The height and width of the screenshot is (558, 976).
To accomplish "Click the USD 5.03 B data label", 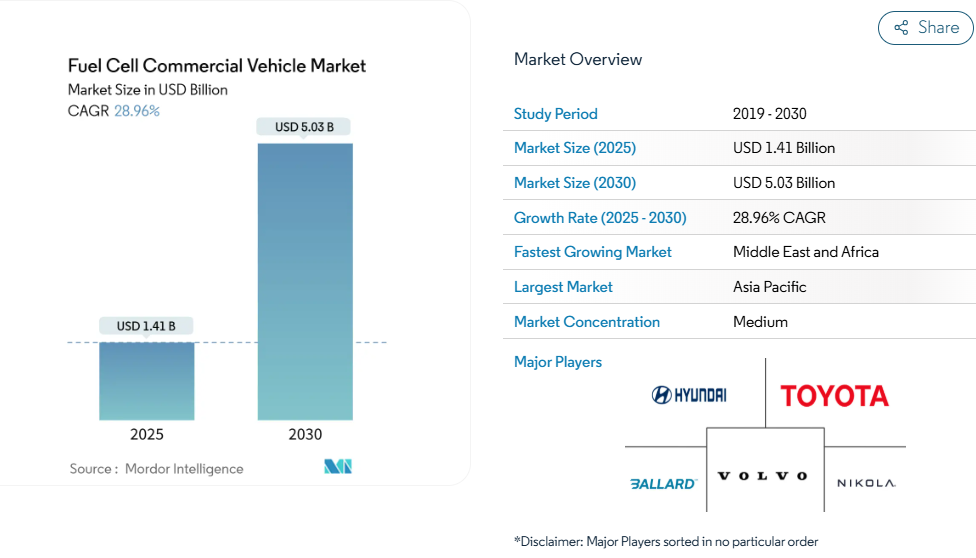I will pos(305,127).
